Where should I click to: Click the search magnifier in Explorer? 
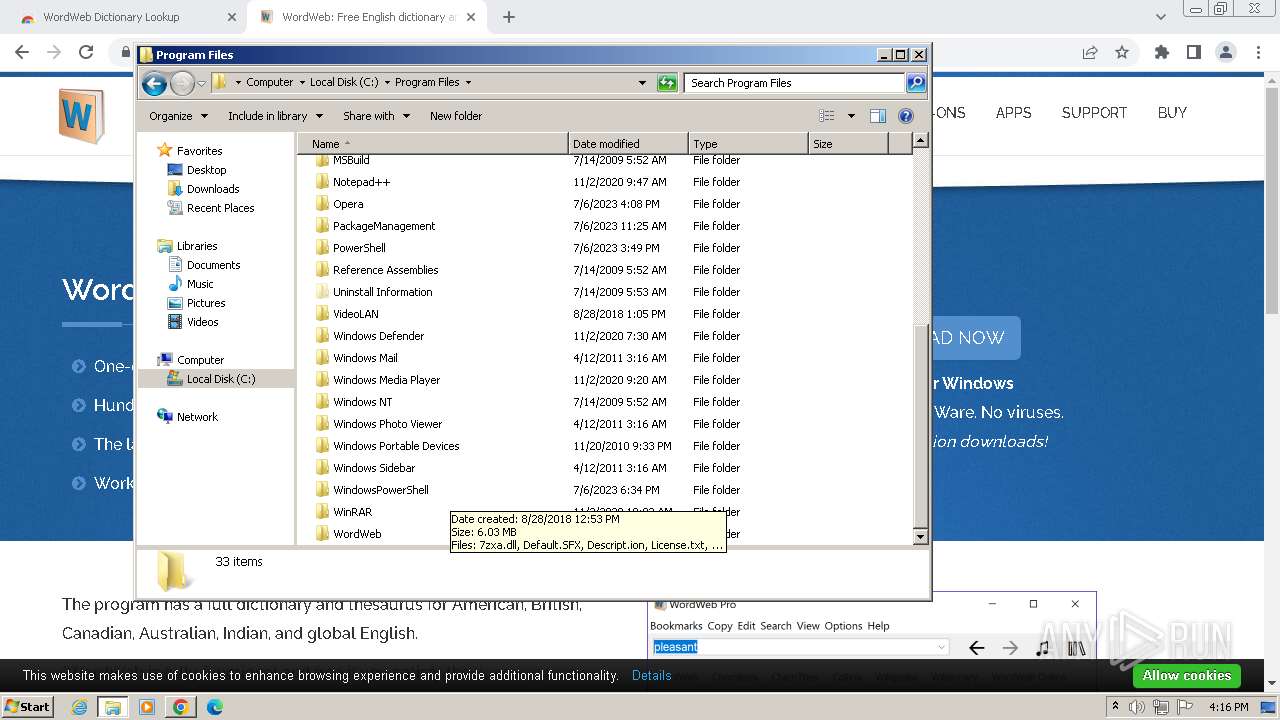(x=916, y=83)
